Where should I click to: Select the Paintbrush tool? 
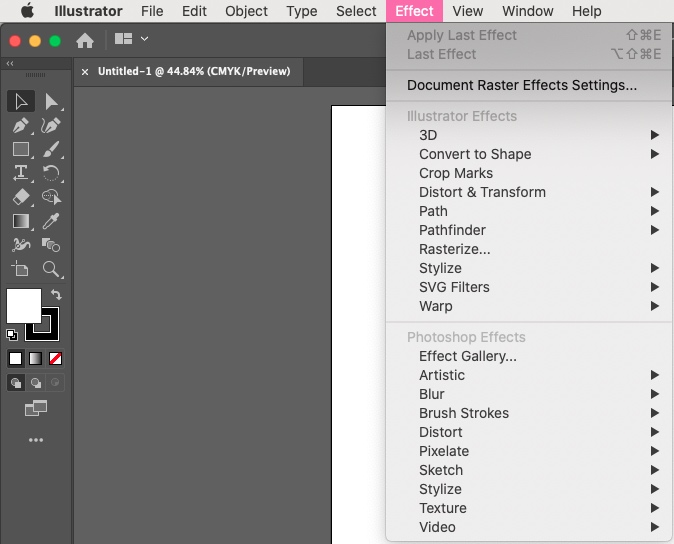(51, 149)
